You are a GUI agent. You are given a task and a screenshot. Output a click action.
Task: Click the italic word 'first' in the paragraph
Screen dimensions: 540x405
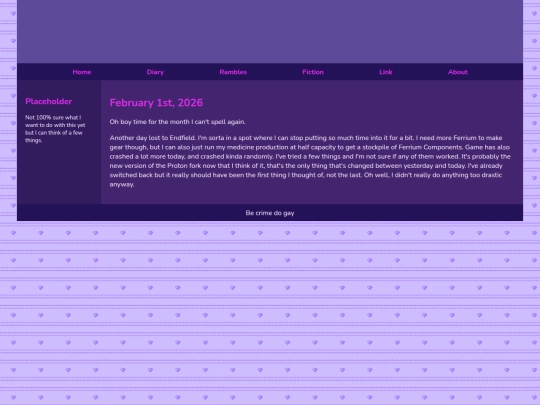tap(263, 175)
